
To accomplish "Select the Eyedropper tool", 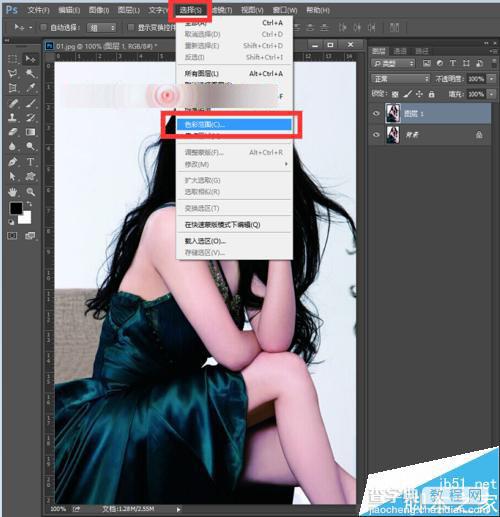I will 30,88.
